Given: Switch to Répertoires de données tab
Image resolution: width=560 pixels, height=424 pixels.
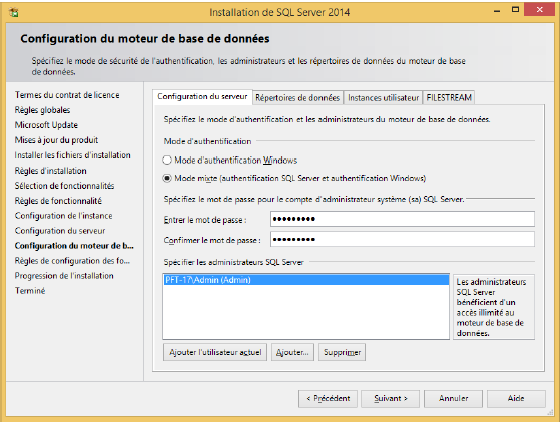Looking at the screenshot, I should click(298, 98).
